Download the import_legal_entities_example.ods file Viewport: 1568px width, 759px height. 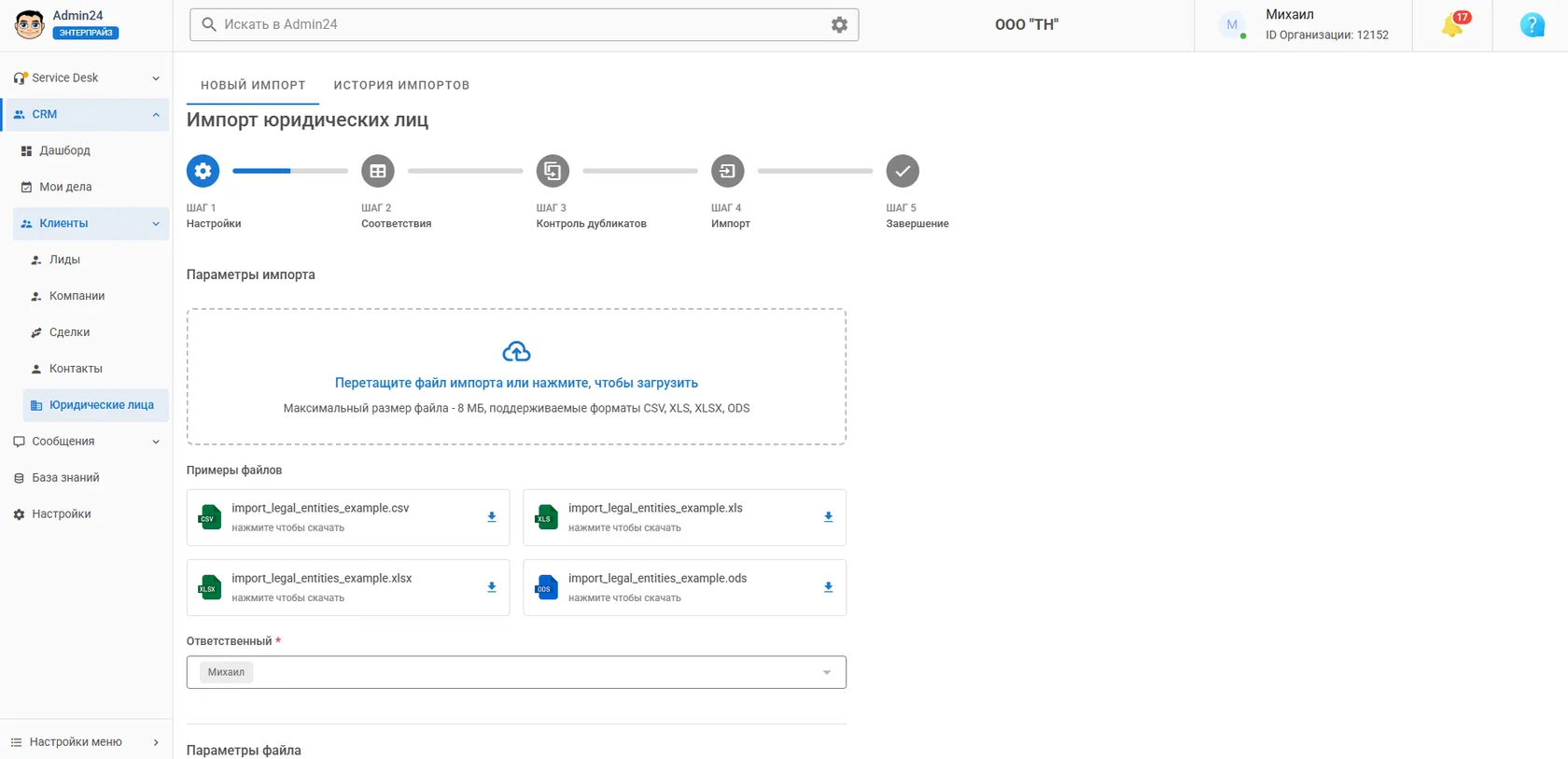click(828, 587)
